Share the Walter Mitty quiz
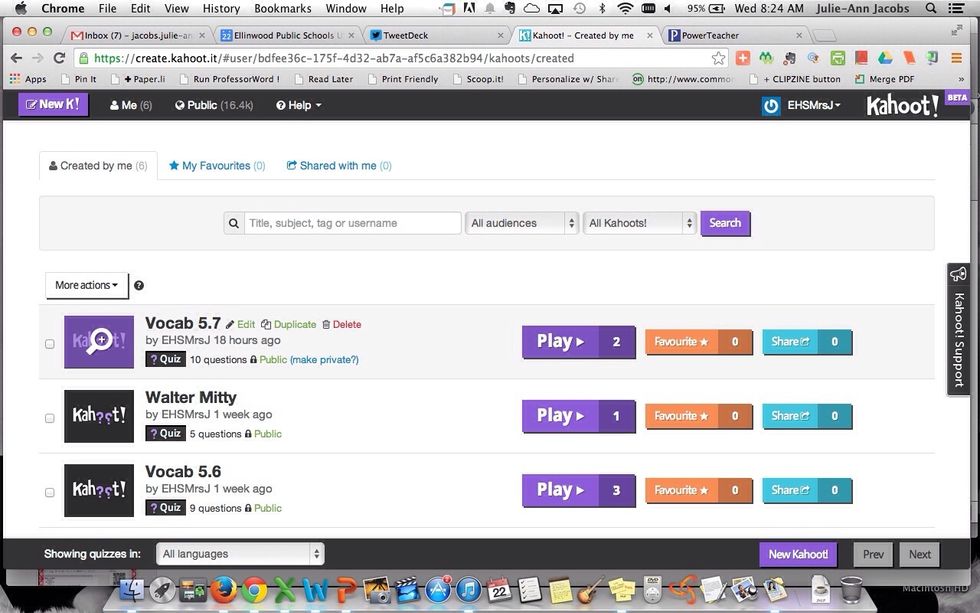The image size is (980, 613). (x=807, y=416)
